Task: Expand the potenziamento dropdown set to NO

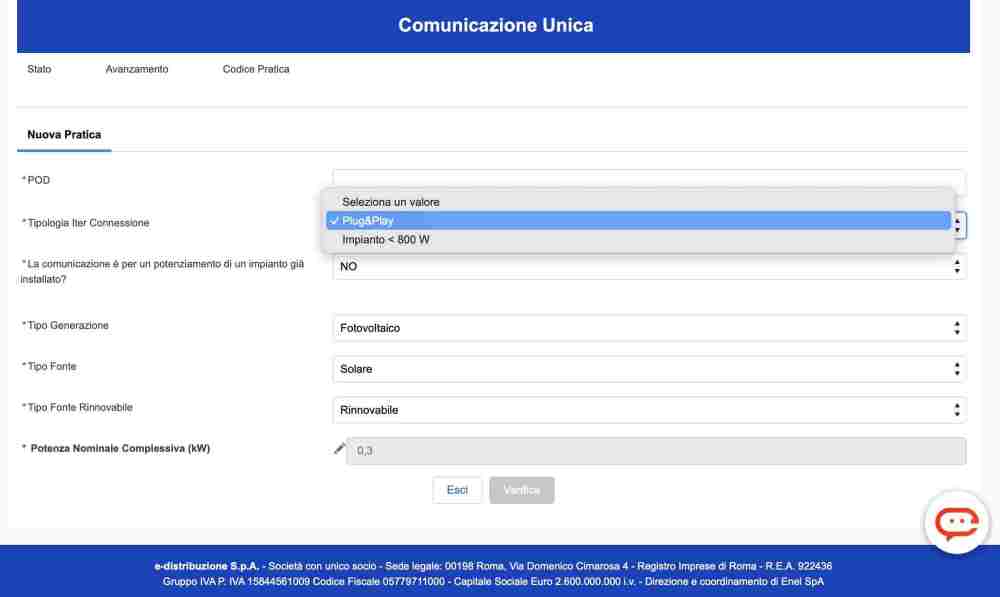Action: 648,267
